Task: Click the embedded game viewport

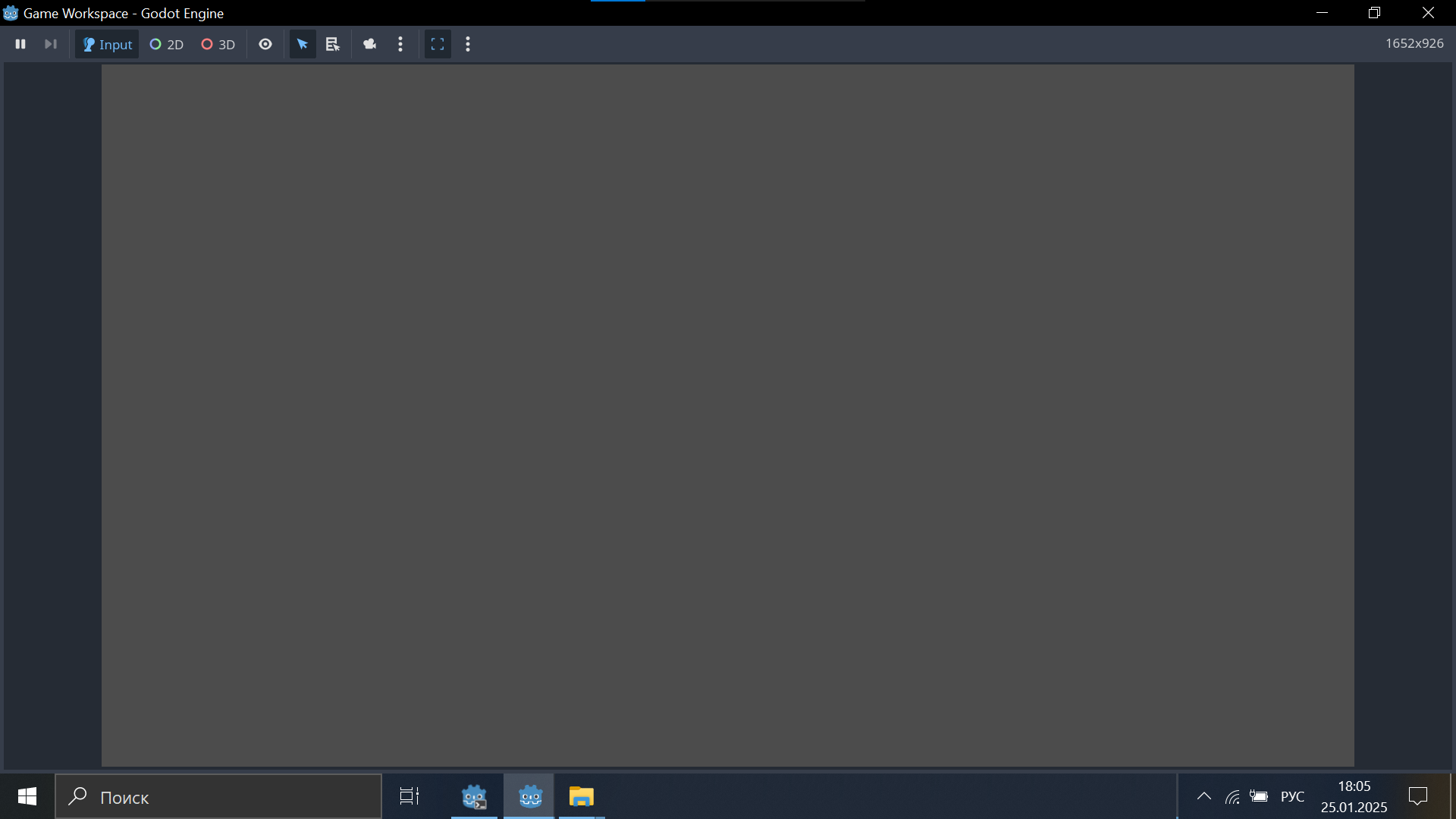Action: 728,415
